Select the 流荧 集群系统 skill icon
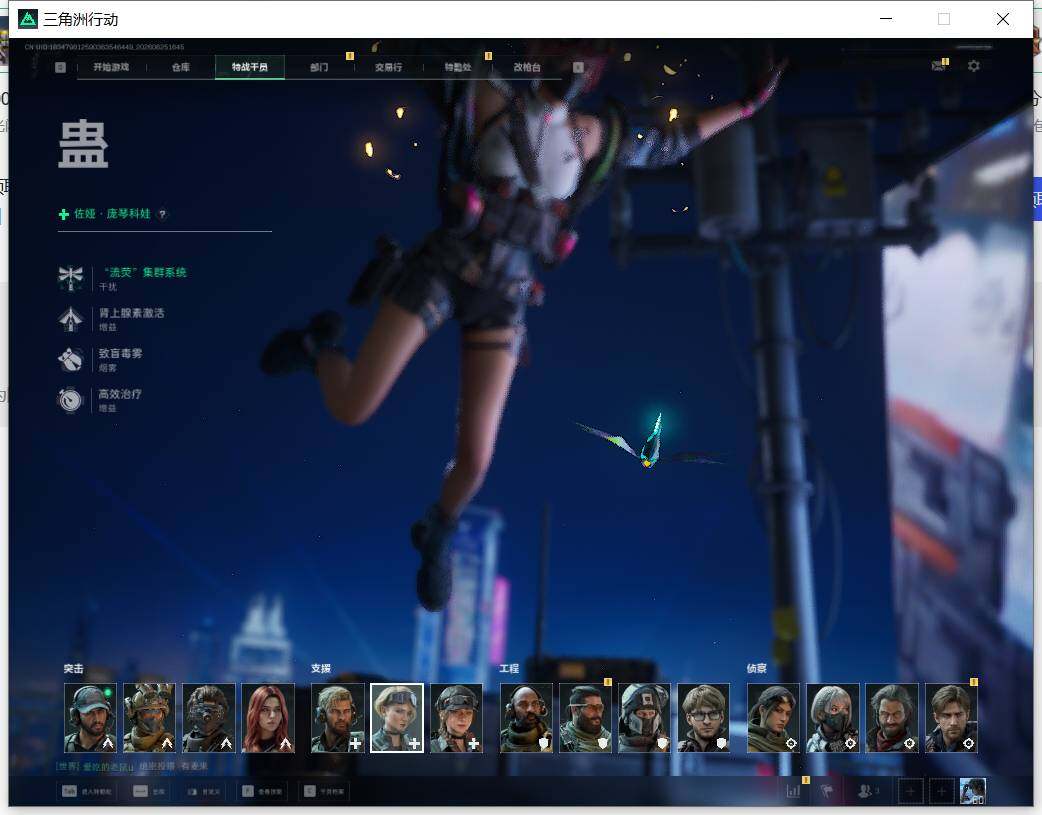The width and height of the screenshot is (1042, 815). (70, 278)
